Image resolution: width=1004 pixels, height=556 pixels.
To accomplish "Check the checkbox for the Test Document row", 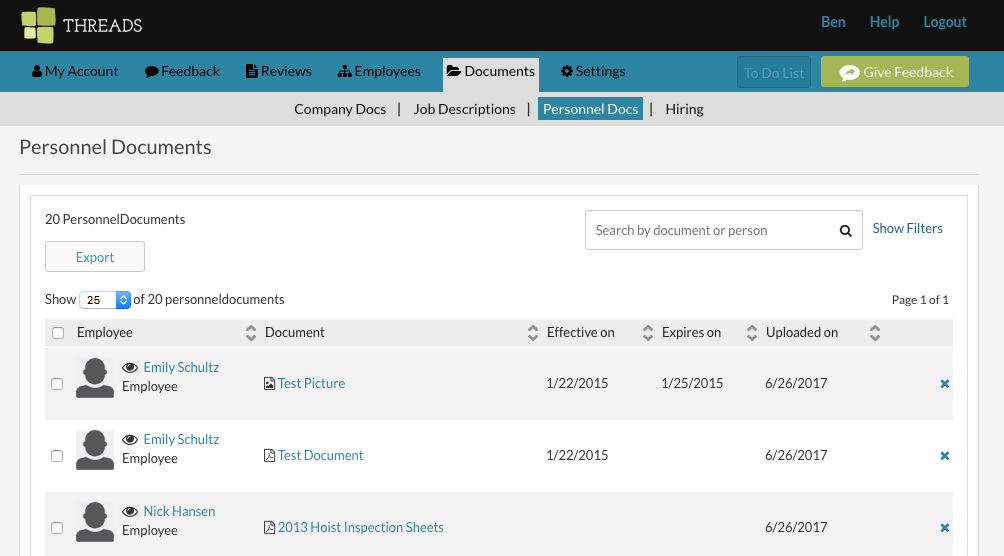I will (x=57, y=456).
